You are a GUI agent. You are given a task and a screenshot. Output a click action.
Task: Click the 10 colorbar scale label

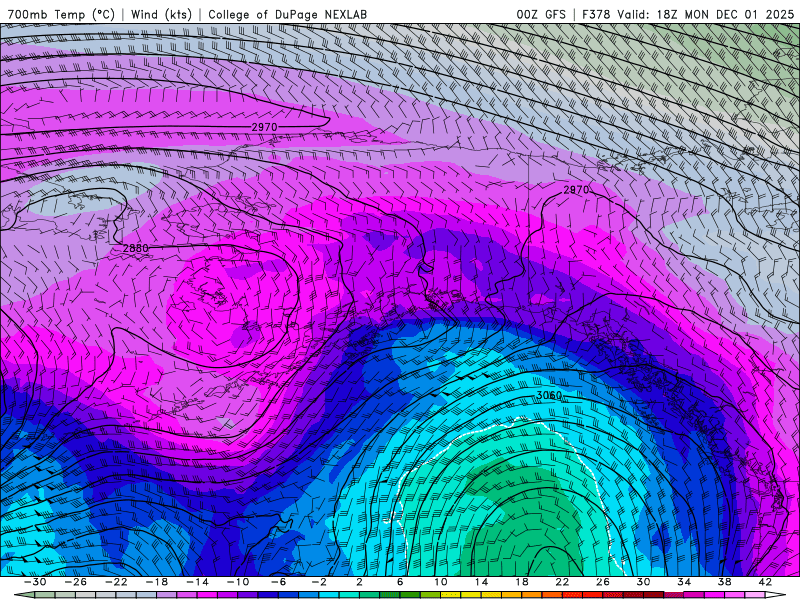[441, 582]
